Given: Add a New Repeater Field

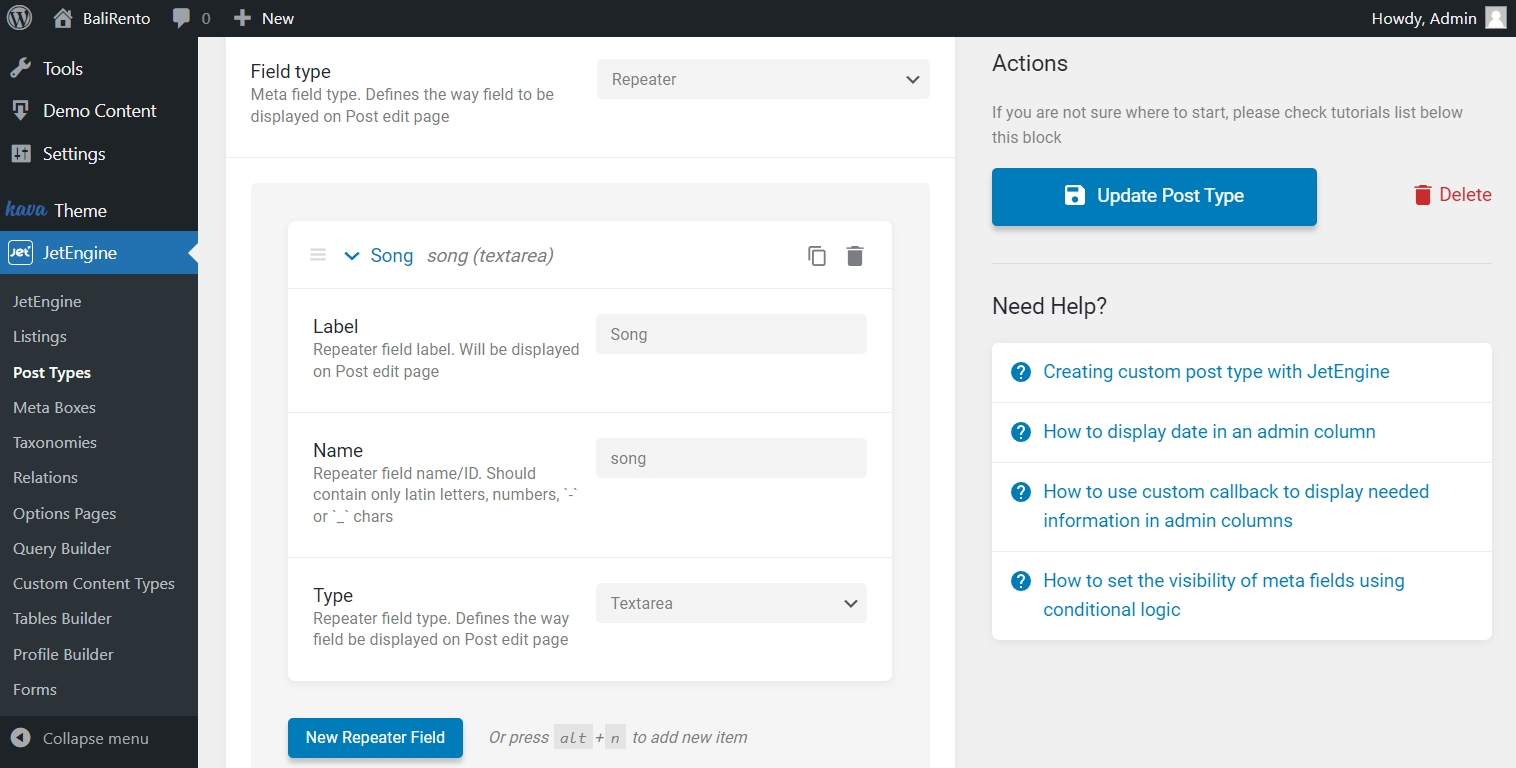Looking at the screenshot, I should [x=375, y=738].
